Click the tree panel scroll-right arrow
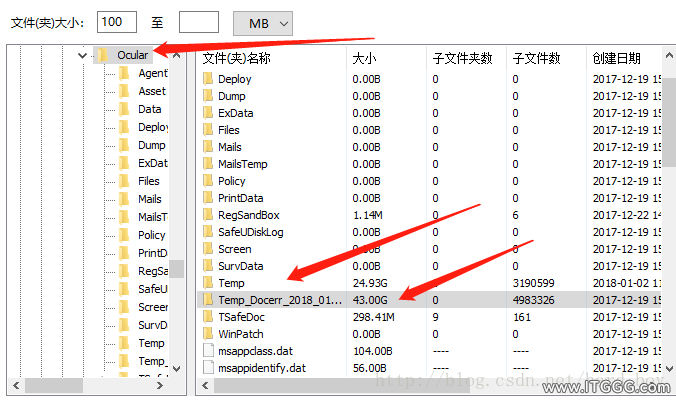 tap(160, 385)
